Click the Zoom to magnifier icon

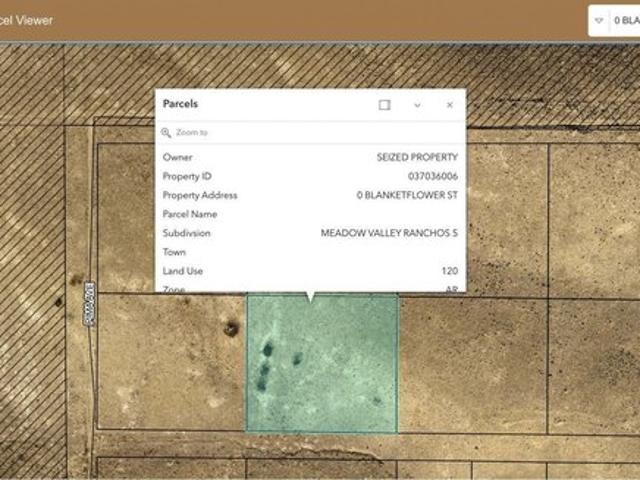coord(166,132)
